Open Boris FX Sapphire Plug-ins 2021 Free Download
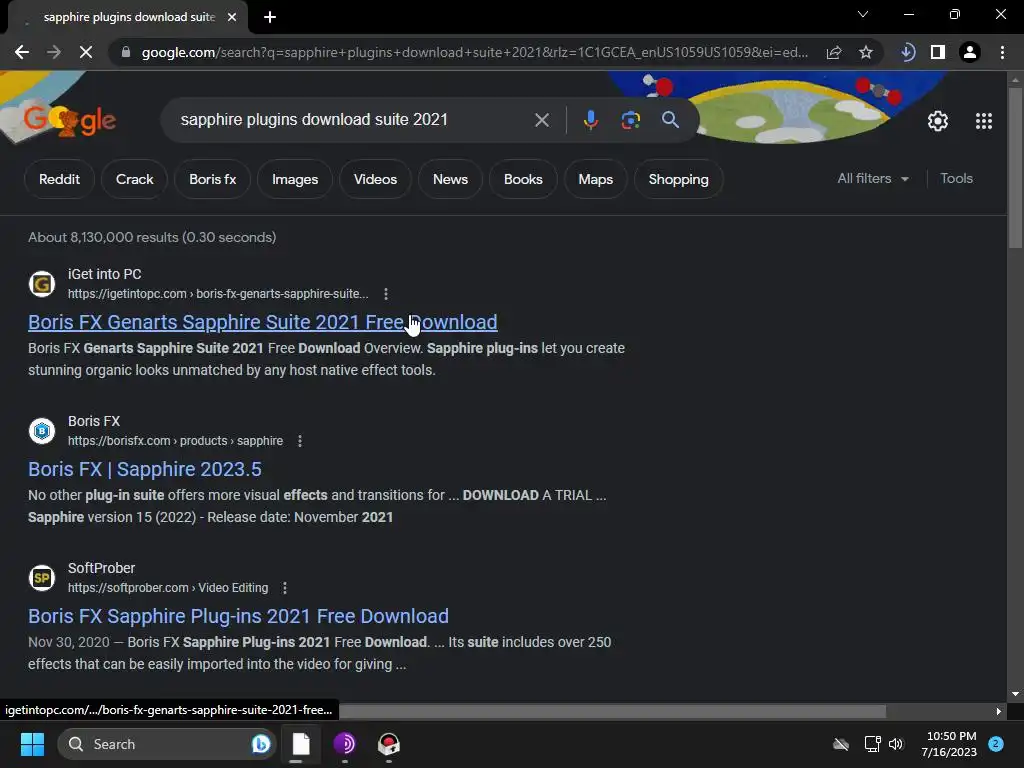The width and height of the screenshot is (1024, 768). (238, 616)
